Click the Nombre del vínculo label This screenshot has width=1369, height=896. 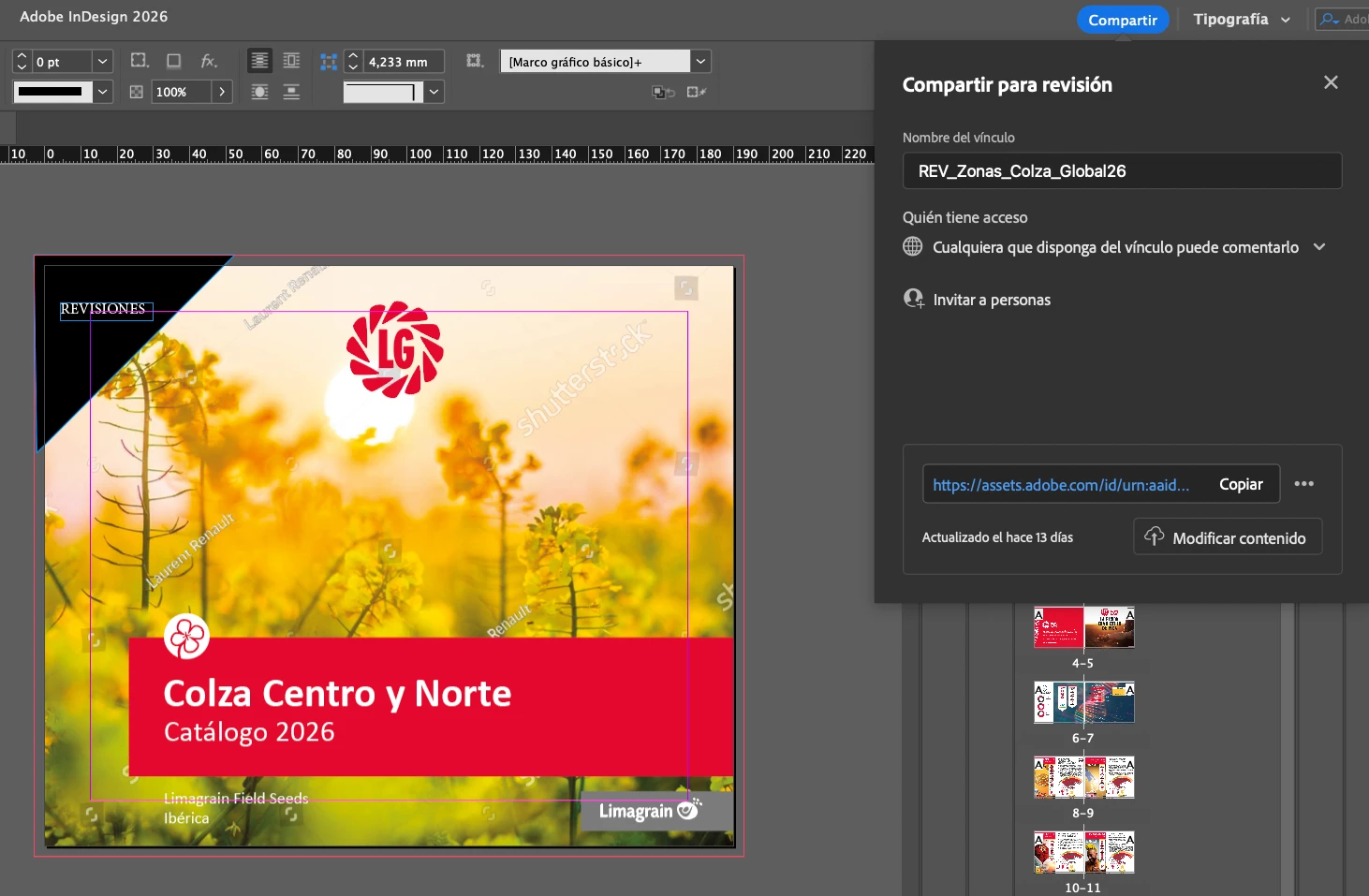click(958, 138)
